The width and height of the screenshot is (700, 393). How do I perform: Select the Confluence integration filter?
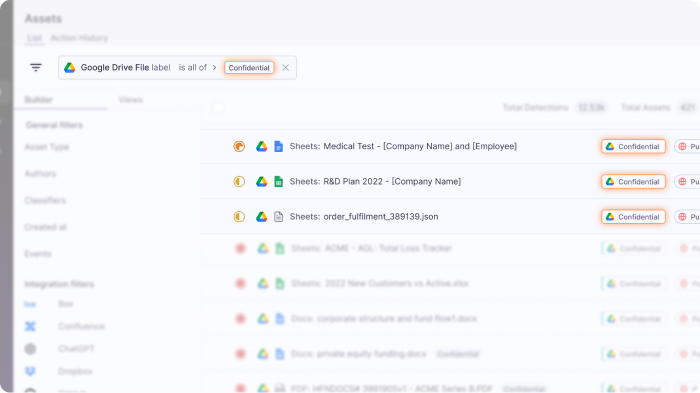pos(81,326)
